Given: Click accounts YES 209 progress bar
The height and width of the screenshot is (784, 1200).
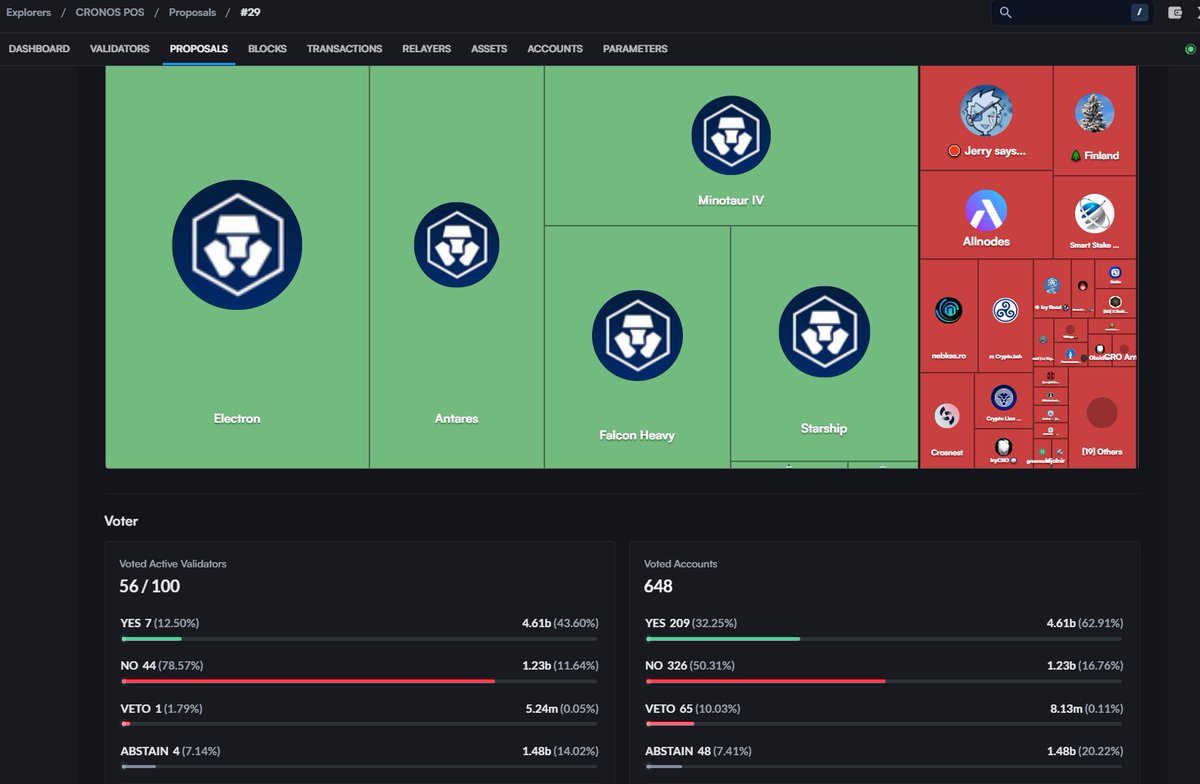Looking at the screenshot, I should (x=884, y=638).
